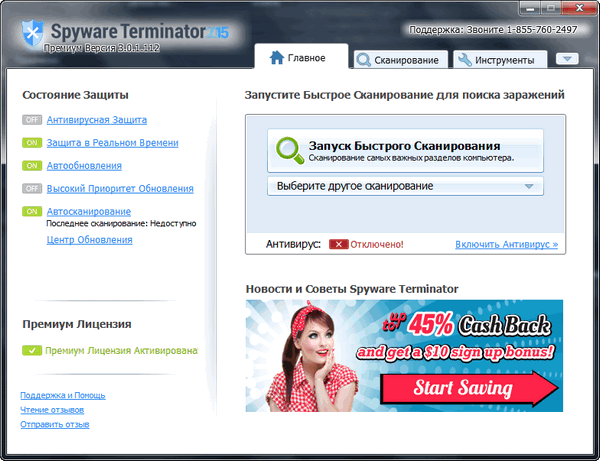600x461 pixels.
Task: Click Последнее сканирование: Недоступно text
Action: pos(121,223)
